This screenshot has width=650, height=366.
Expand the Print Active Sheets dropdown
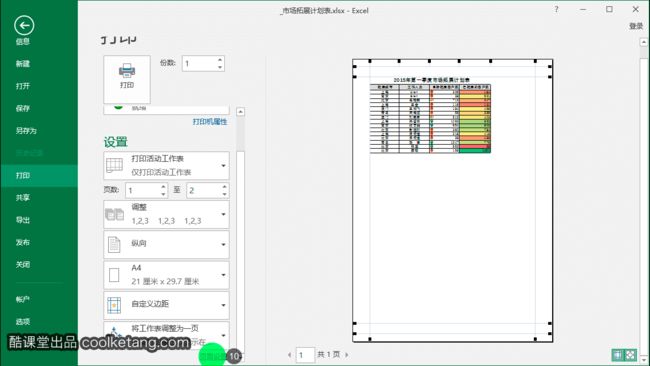(x=166, y=165)
